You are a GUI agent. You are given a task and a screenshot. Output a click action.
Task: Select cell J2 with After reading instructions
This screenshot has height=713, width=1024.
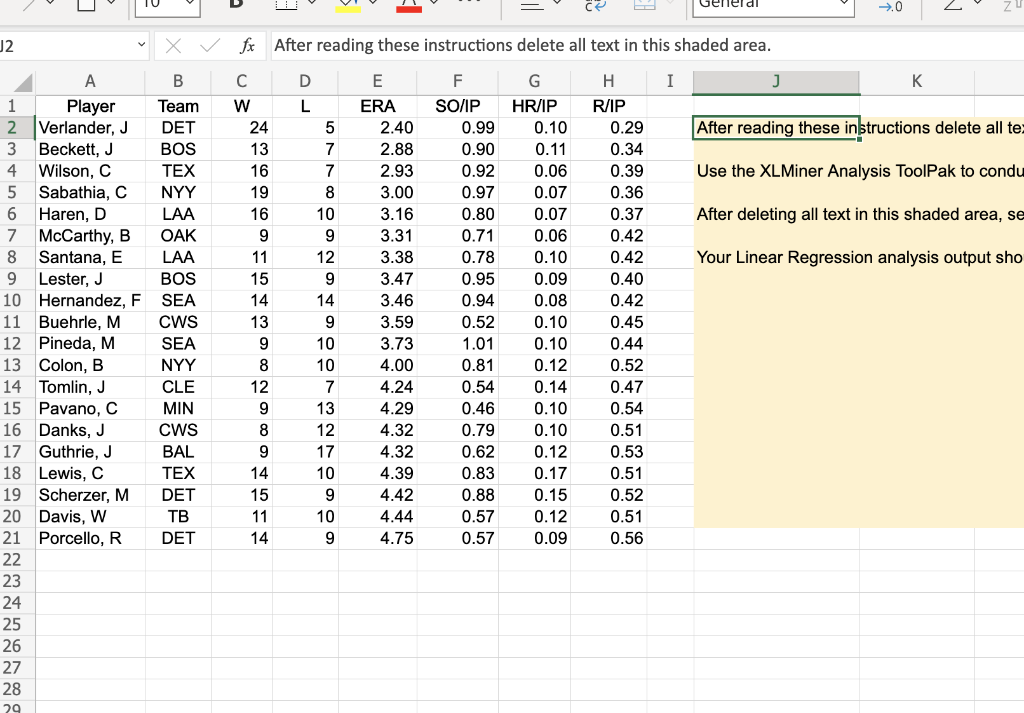tap(776, 128)
